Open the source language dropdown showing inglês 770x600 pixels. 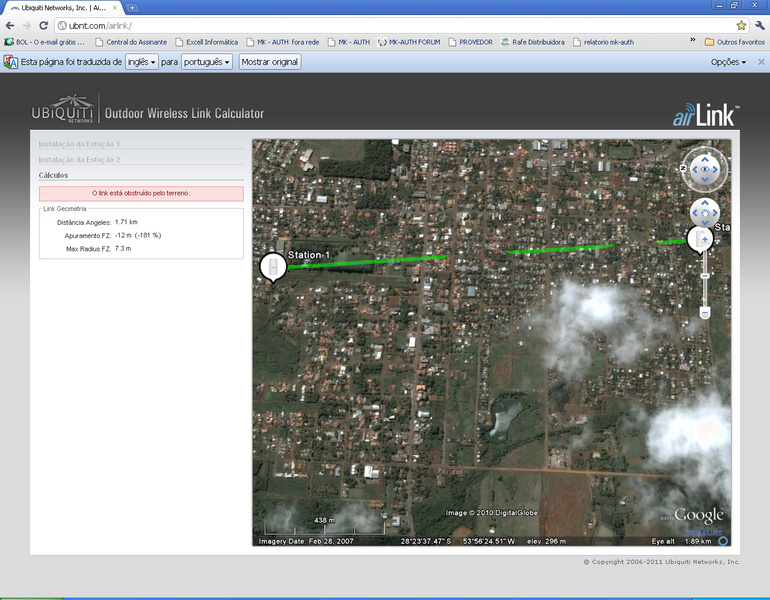141,62
